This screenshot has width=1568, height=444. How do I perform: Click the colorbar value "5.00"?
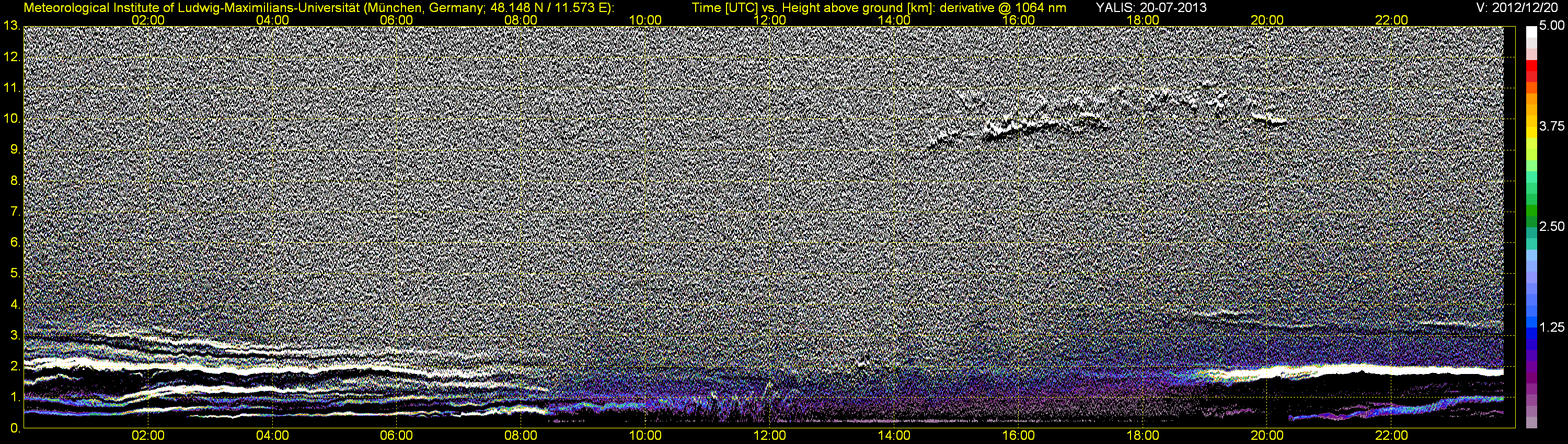pyautogui.click(x=1552, y=26)
